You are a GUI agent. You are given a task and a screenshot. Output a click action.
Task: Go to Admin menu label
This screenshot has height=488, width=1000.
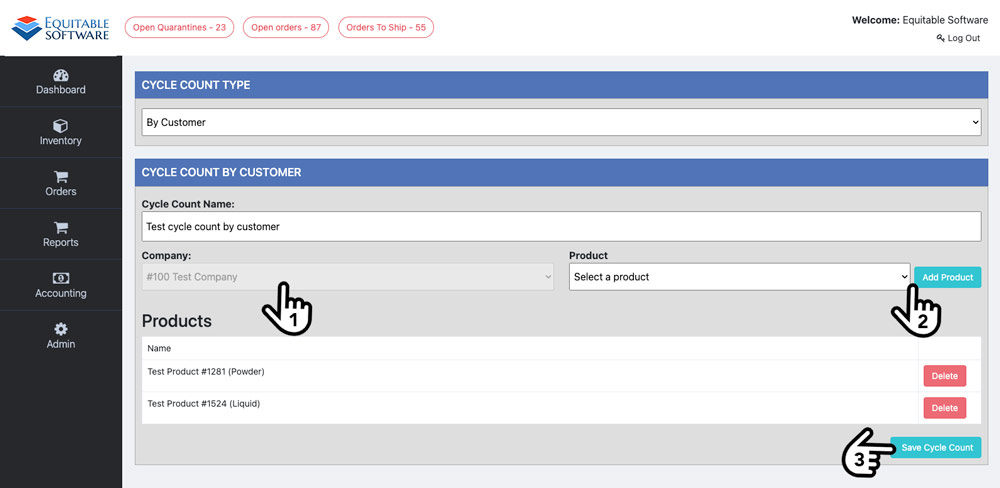[61, 344]
